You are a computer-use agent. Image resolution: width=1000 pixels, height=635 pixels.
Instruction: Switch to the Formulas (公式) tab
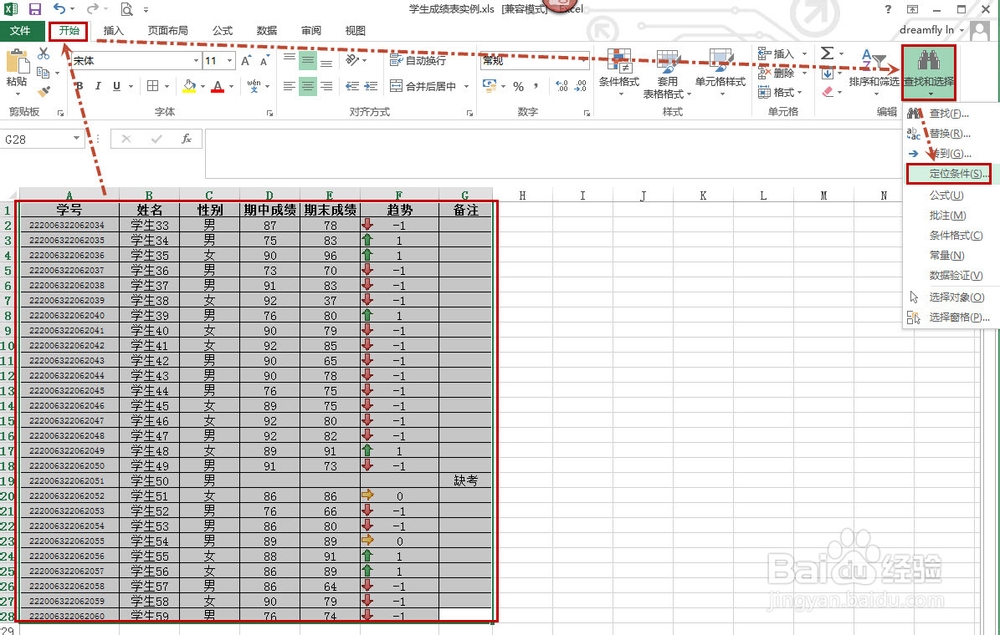coord(223,31)
